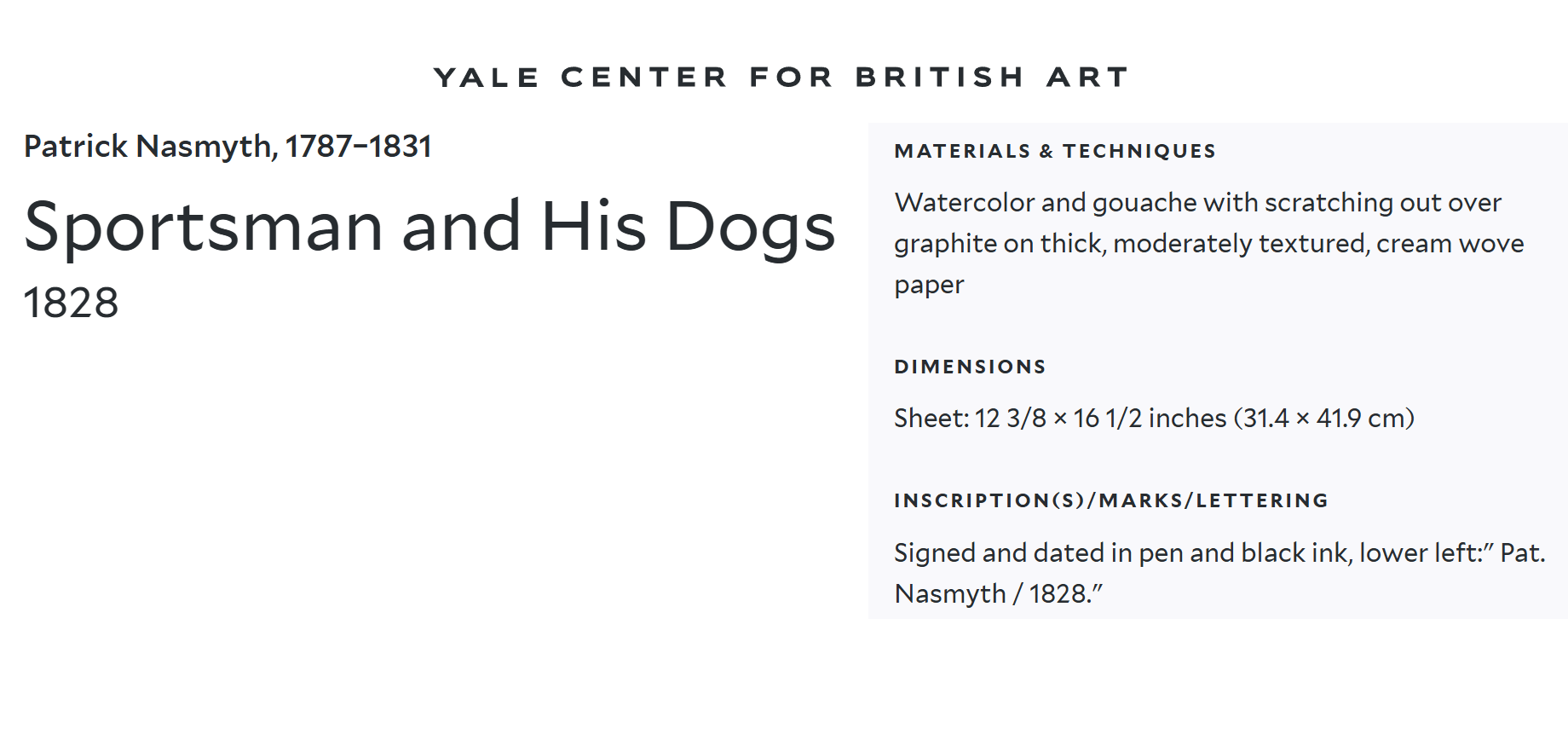Image resolution: width=1568 pixels, height=734 pixels.
Task: Click the sheet size measurement text
Action: [x=1154, y=418]
